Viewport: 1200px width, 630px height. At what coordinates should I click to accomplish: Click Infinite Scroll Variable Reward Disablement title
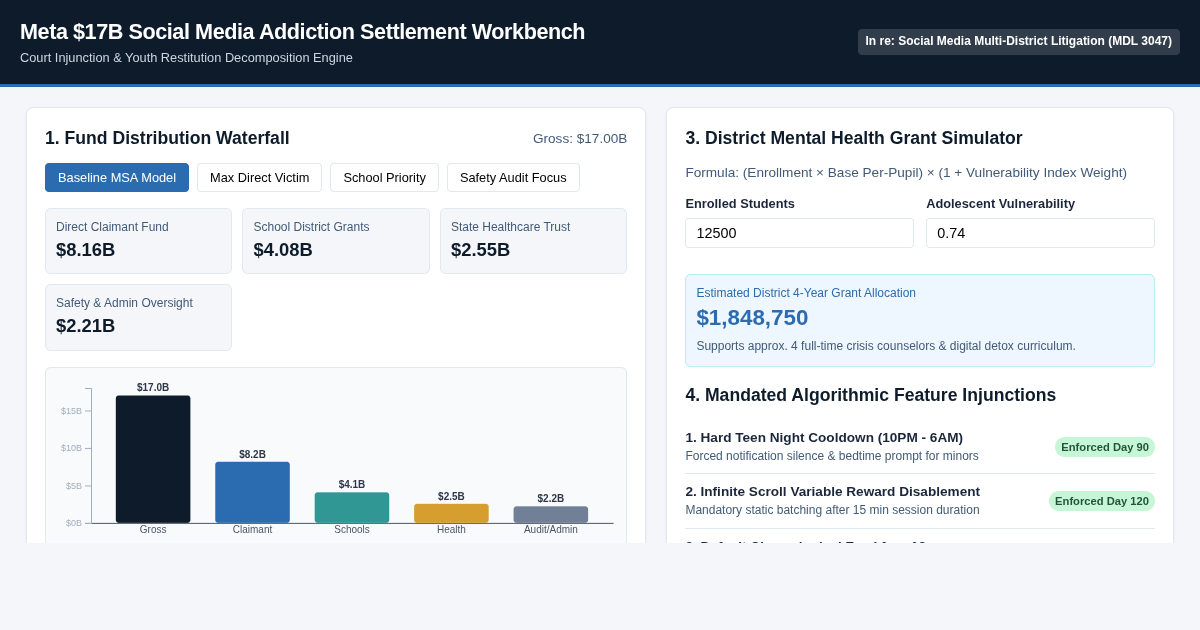pos(832,492)
